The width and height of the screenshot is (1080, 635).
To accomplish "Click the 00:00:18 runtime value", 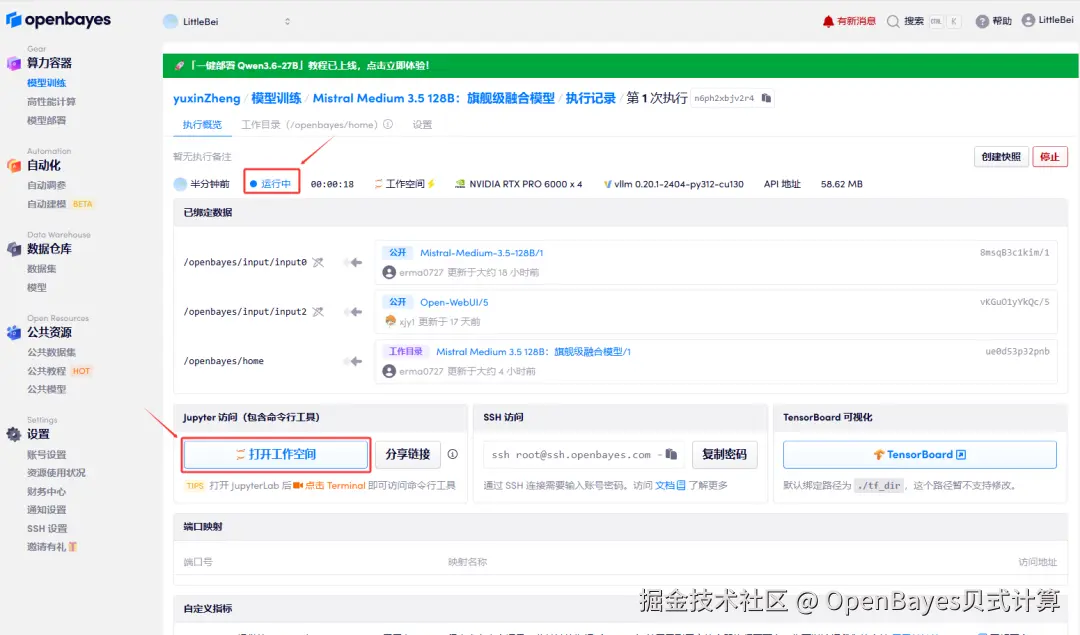I will pos(332,185).
